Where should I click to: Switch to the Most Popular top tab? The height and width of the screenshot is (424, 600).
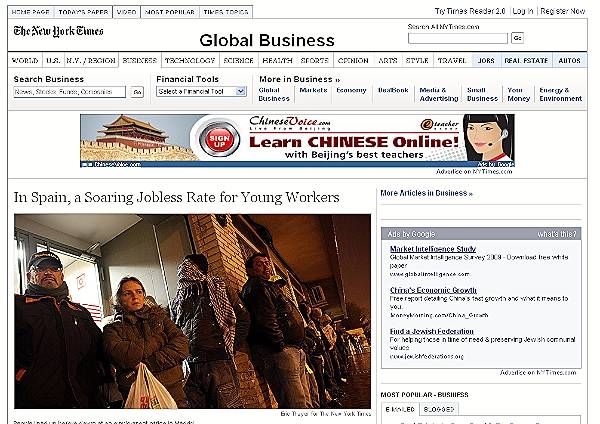(x=167, y=10)
